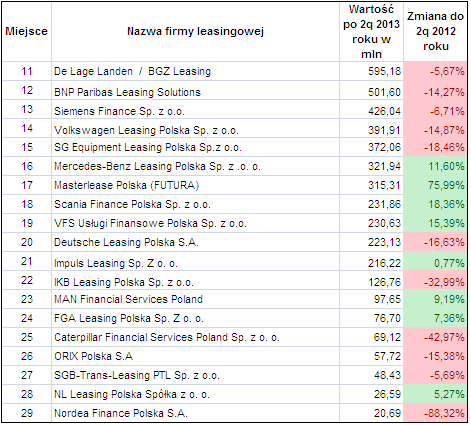Click the red change cell '-88,32%'
Image resolution: width=471 pixels, height=425 pixels.
pyautogui.click(x=435, y=413)
